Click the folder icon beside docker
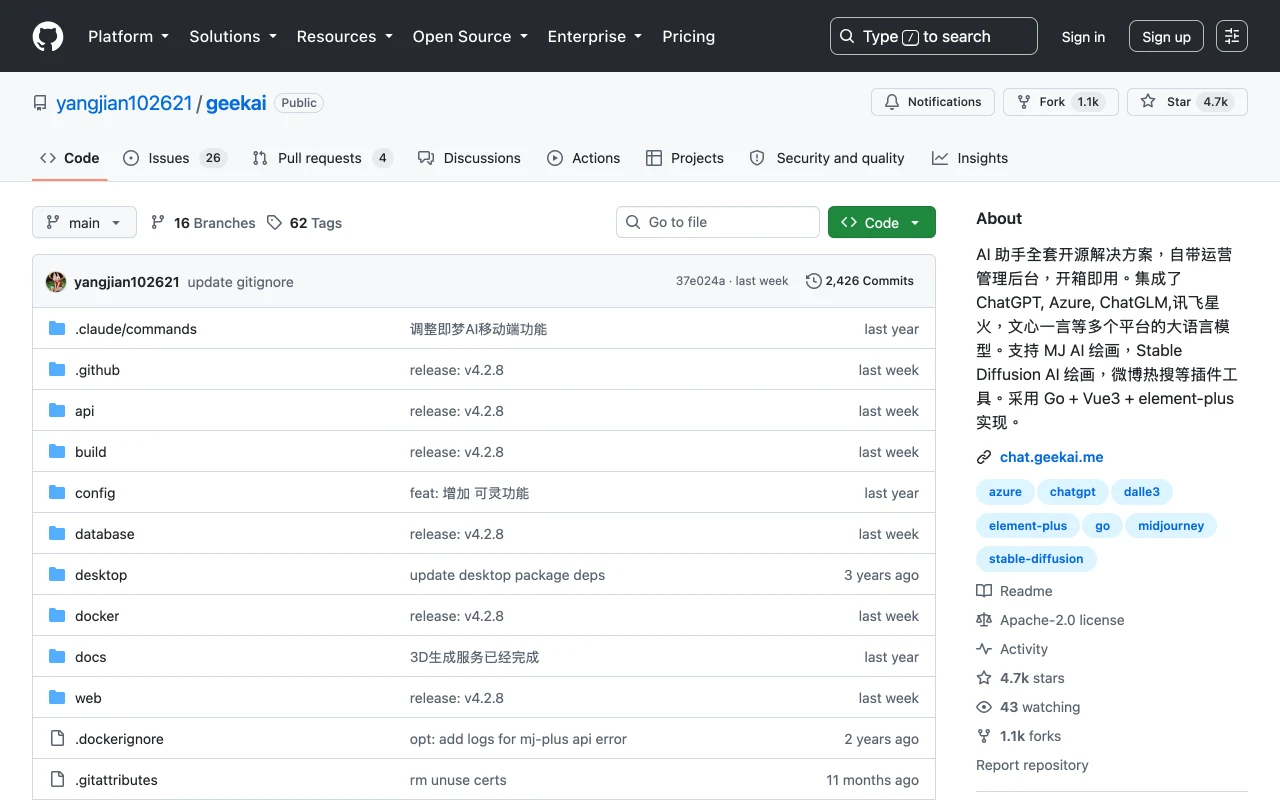This screenshot has height=800, width=1280. (x=57, y=616)
